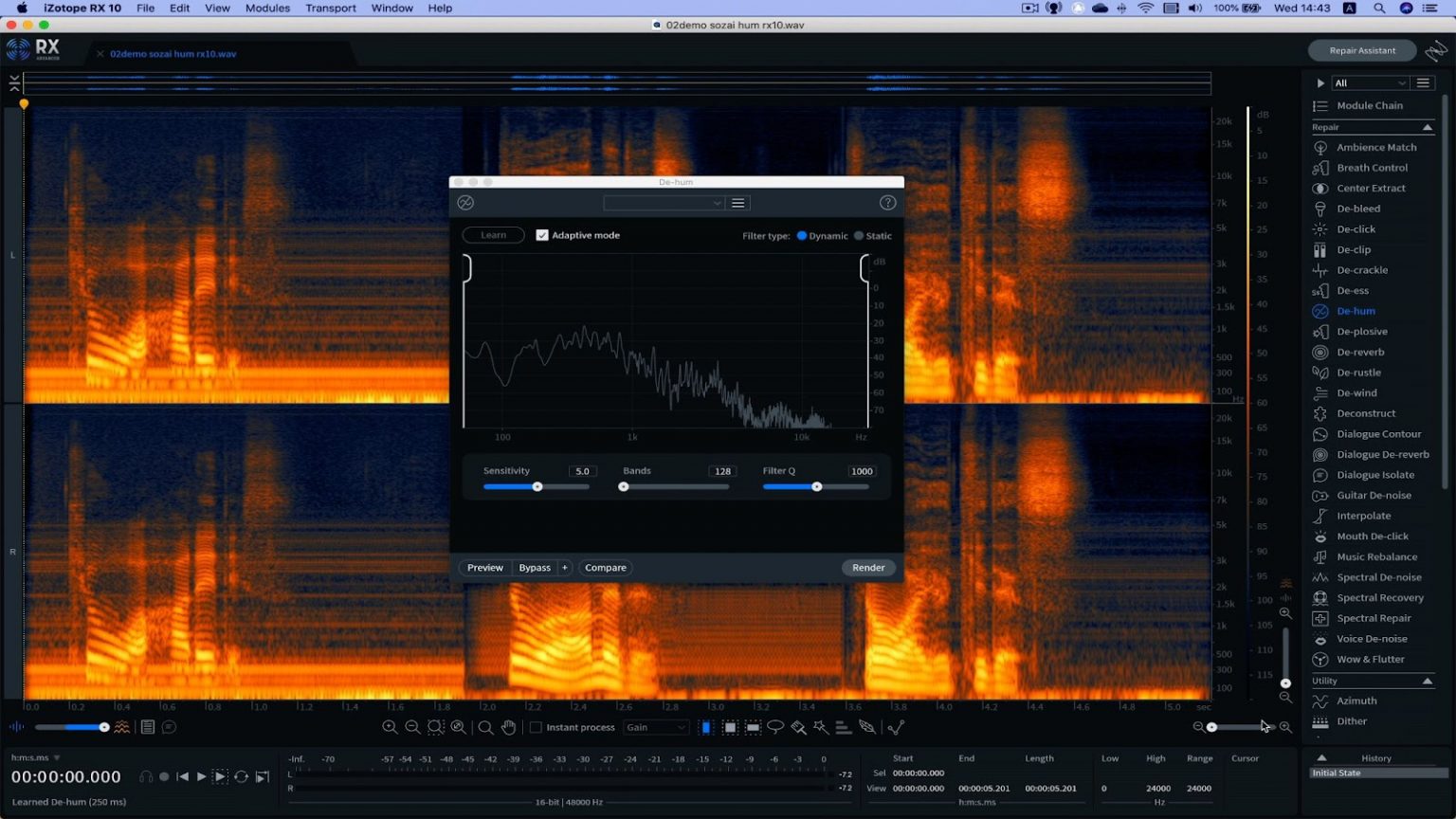Select the Hand pan tool

(x=508, y=727)
